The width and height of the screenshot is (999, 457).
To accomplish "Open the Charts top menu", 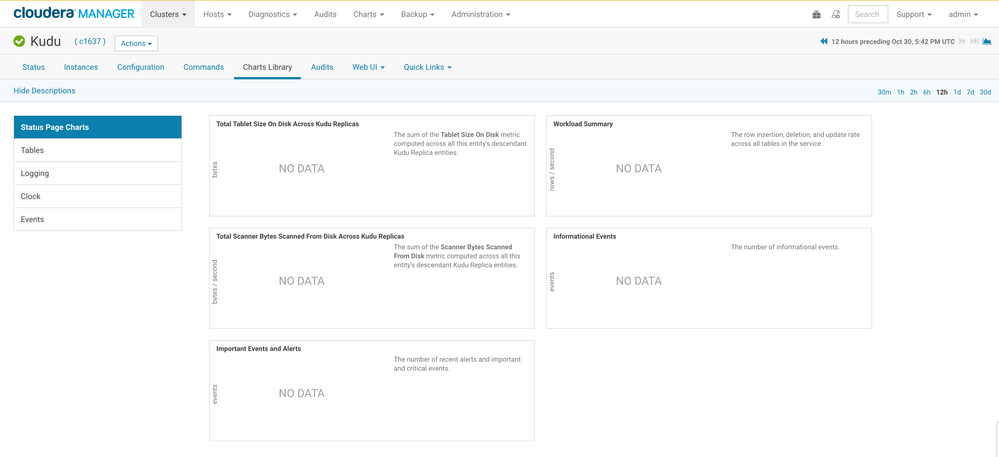I will (x=369, y=14).
